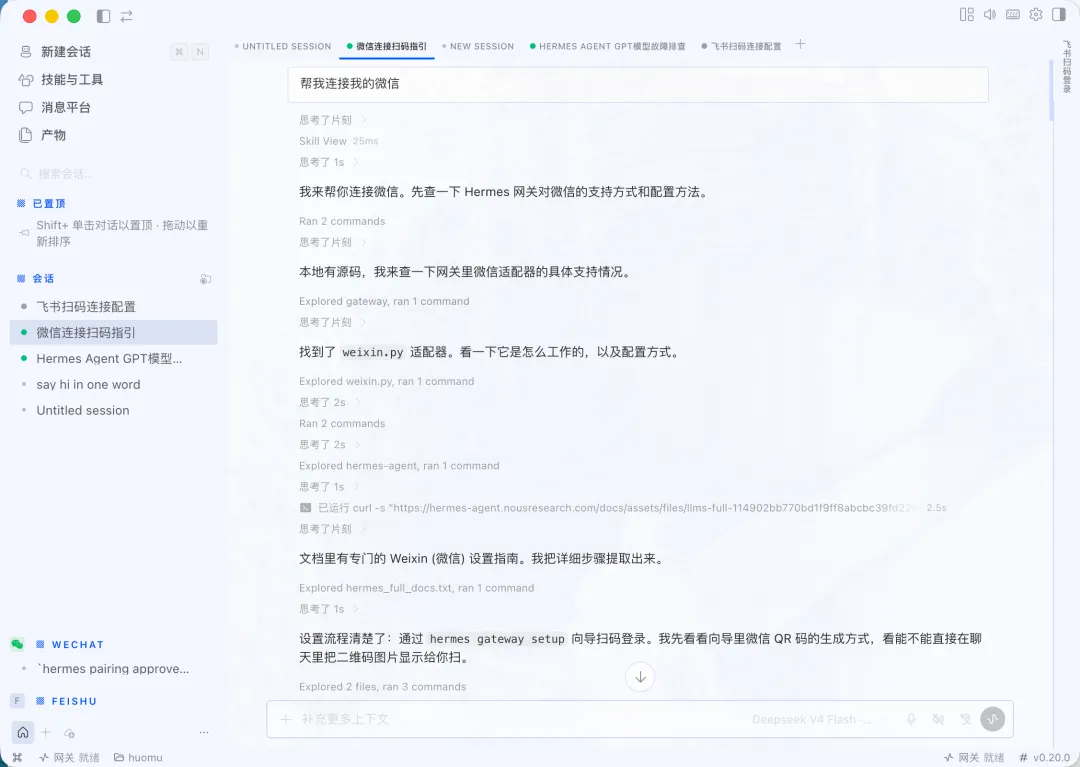Toggle the right sidebar panel icon
The width and height of the screenshot is (1080, 767).
1059,14
